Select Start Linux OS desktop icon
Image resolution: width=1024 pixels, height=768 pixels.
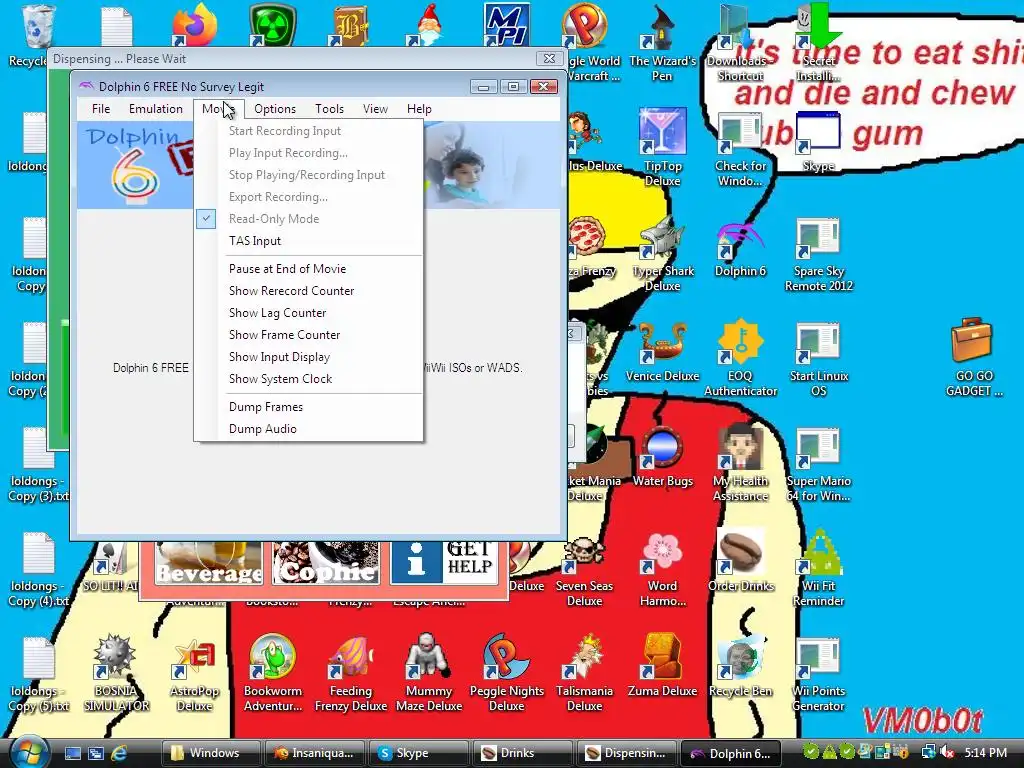818,359
